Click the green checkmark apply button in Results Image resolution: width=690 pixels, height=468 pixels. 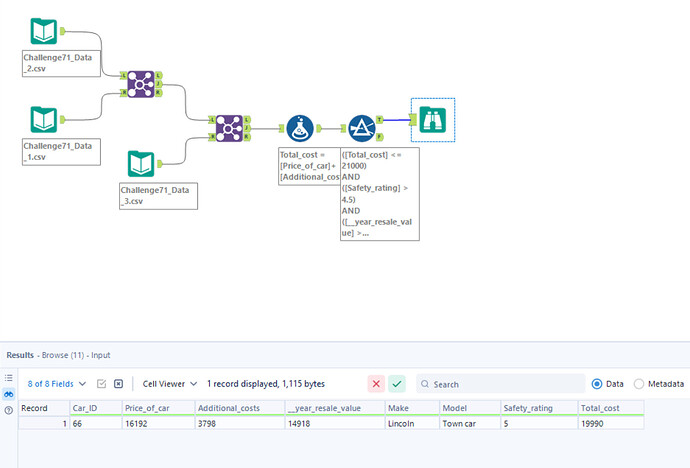click(396, 384)
